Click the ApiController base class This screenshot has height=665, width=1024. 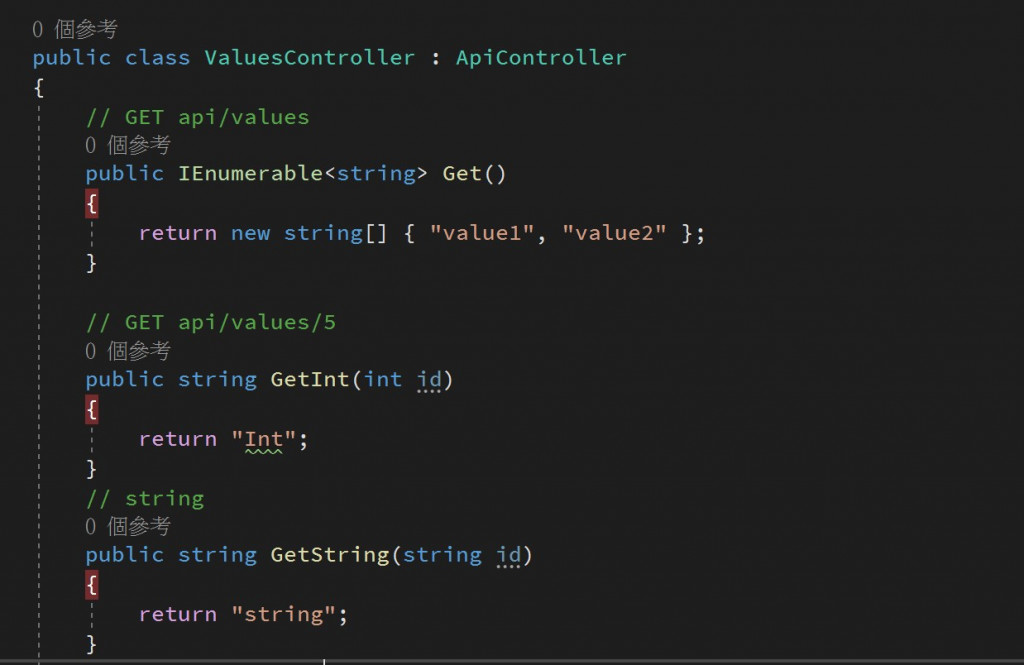[541, 57]
